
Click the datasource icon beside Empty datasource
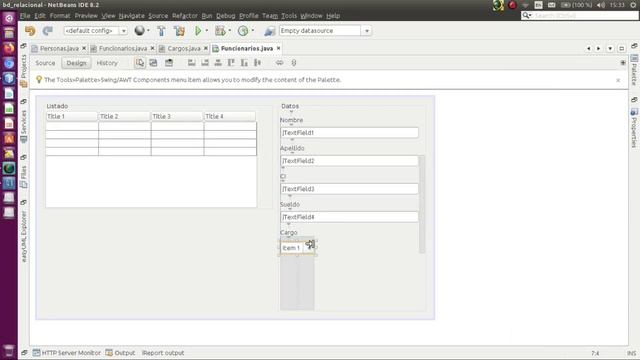click(269, 31)
